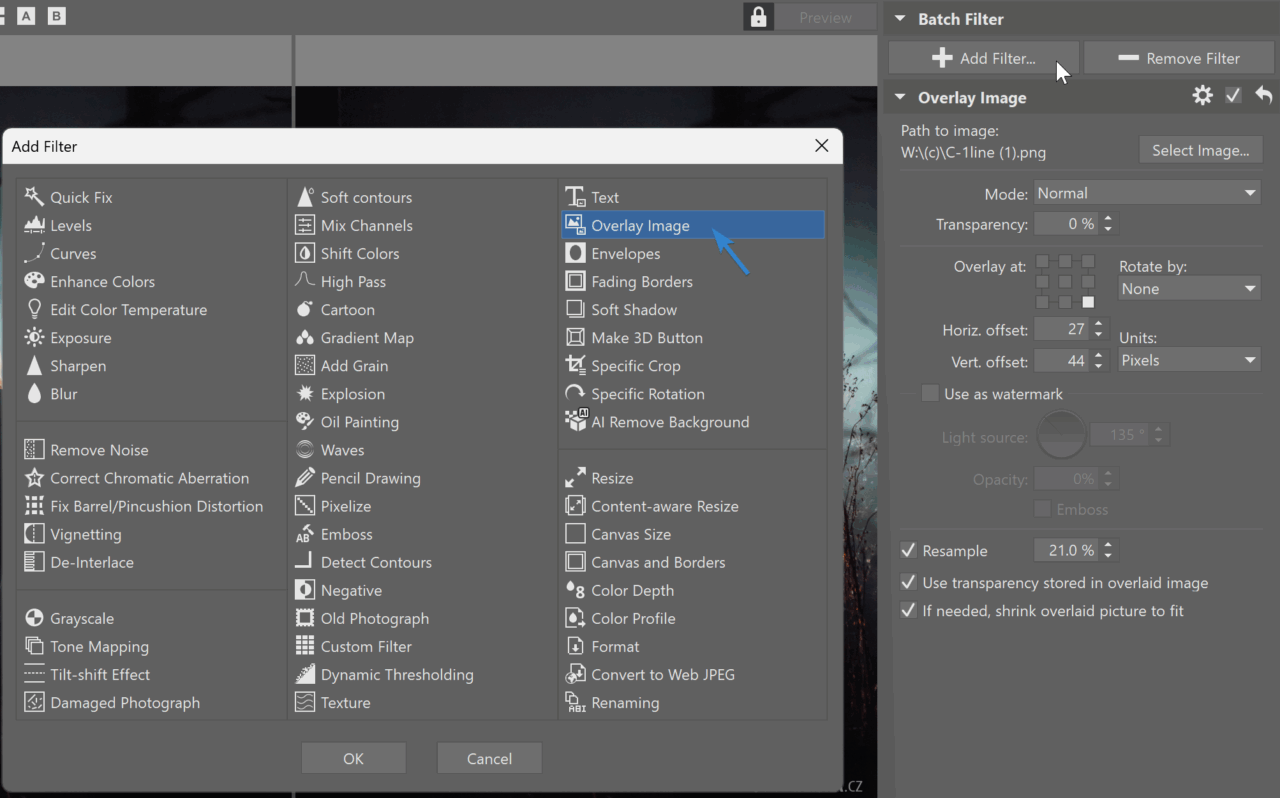
Task: Choose Overlay Image in filter list
Action: click(694, 225)
